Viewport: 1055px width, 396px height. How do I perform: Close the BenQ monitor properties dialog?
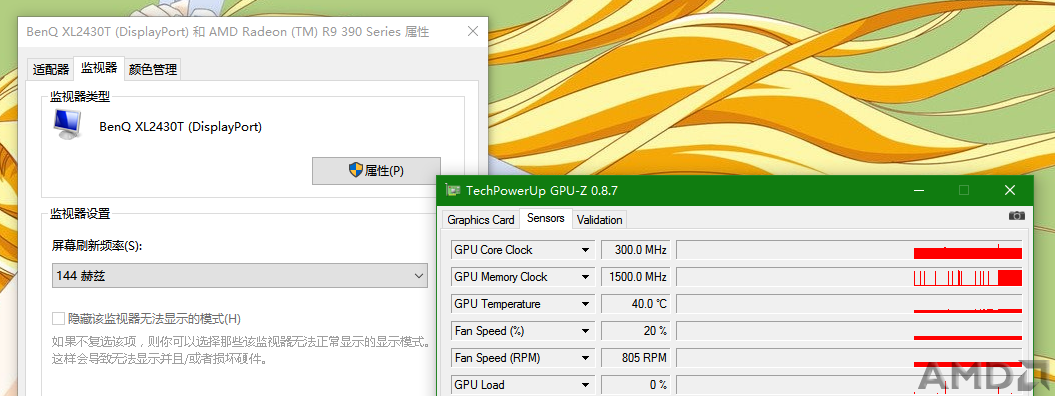pos(473,32)
